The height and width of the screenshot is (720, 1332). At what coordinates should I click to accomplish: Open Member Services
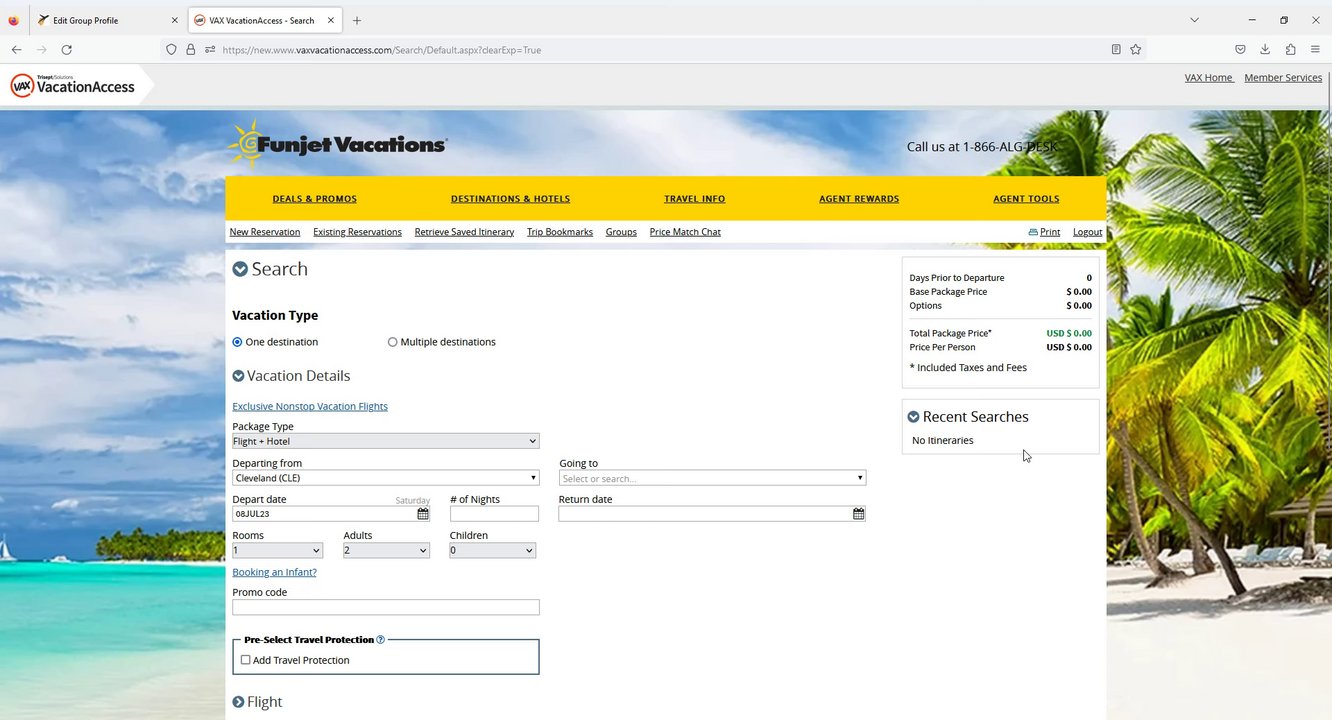click(1283, 78)
